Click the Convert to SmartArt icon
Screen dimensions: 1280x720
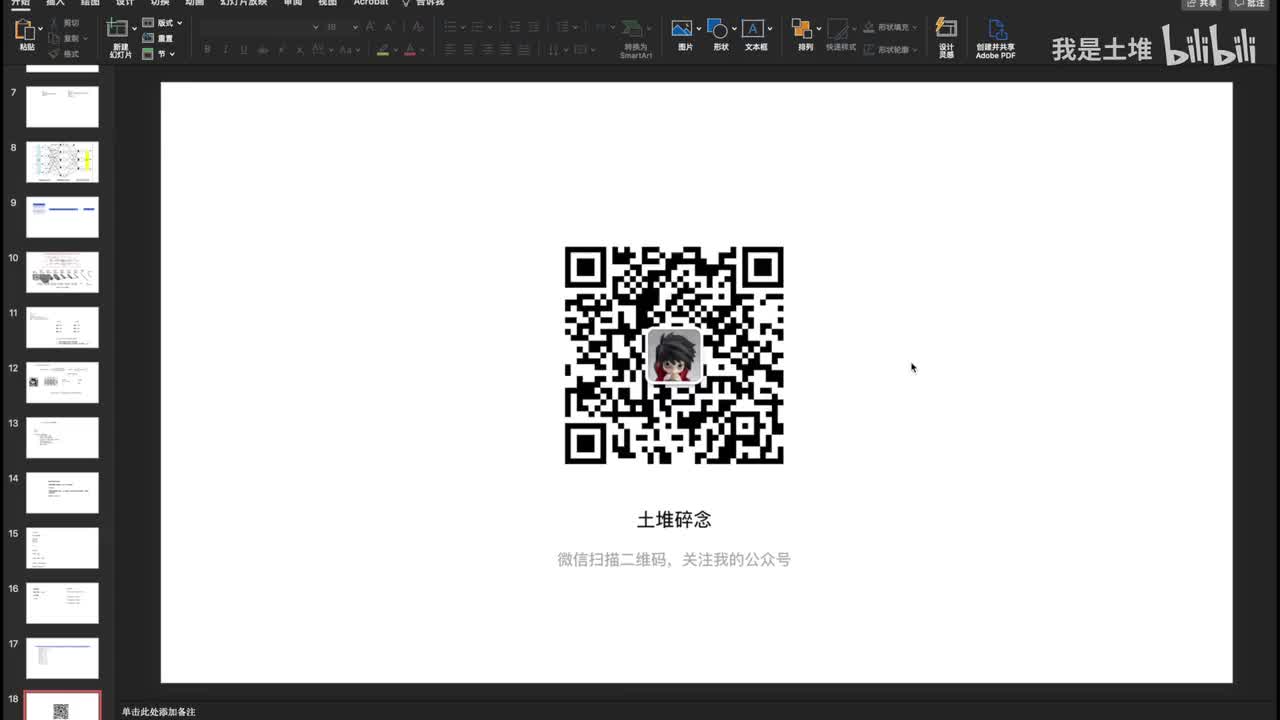point(632,28)
